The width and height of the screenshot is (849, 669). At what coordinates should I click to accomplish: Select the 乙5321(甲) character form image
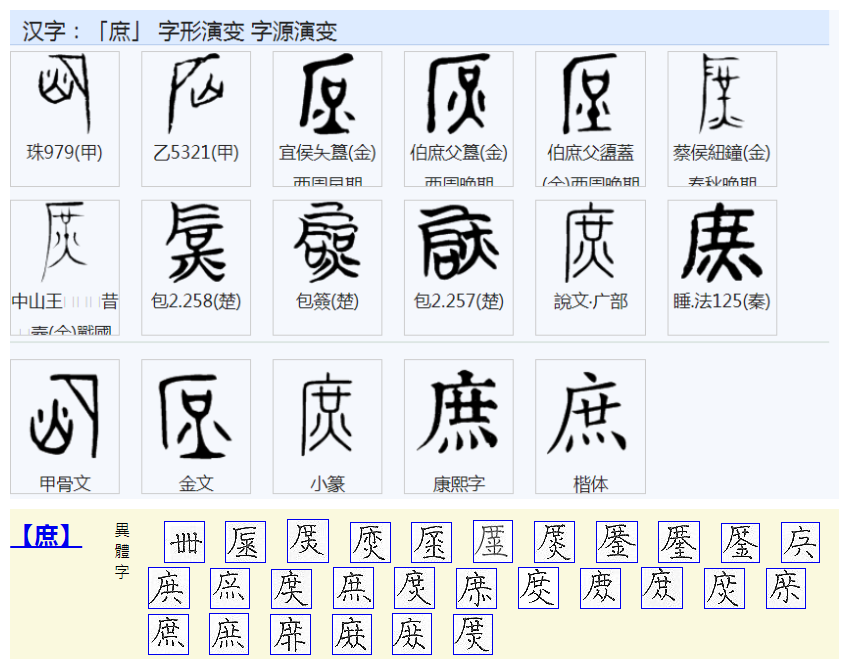pyautogui.click(x=195, y=95)
